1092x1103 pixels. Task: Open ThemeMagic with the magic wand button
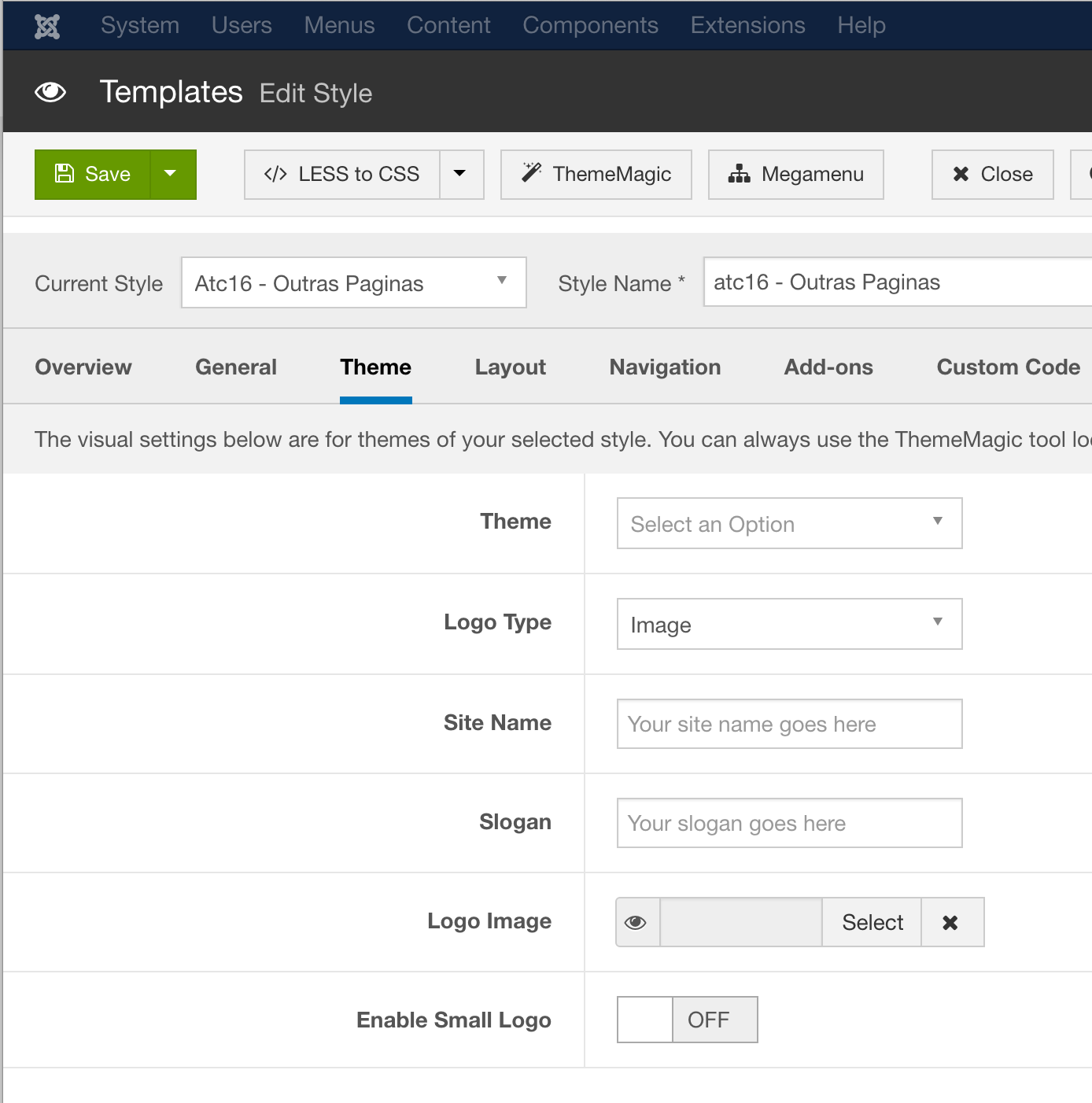coord(596,175)
